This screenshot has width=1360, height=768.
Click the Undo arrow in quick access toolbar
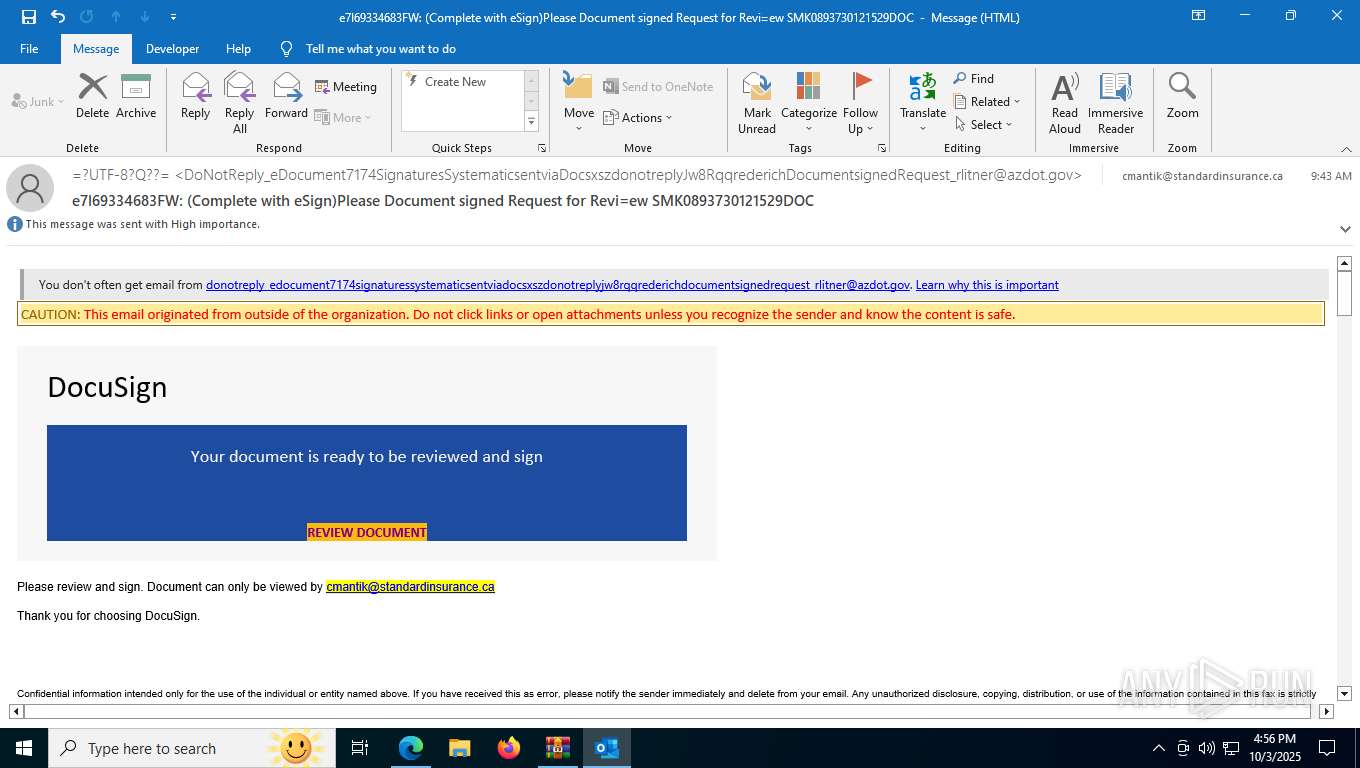click(57, 17)
